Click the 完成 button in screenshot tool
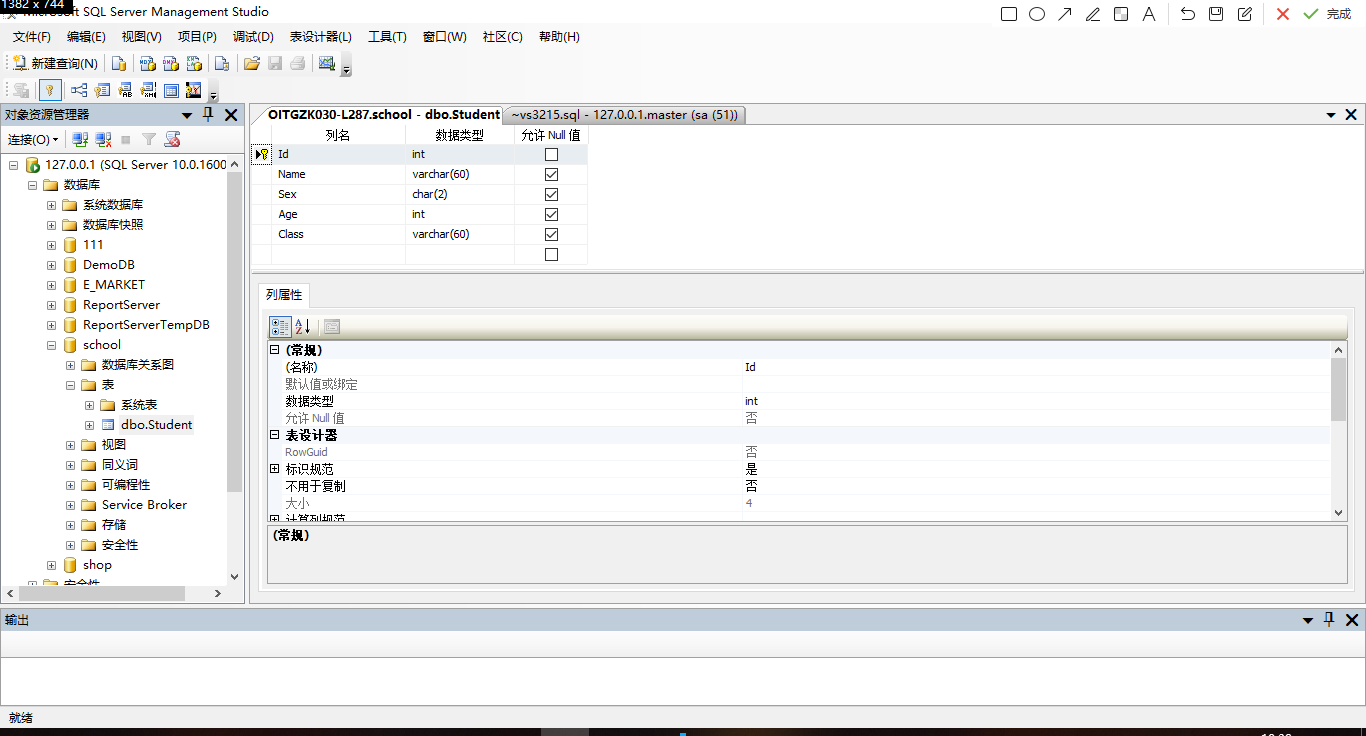This screenshot has height=736, width=1366. pyautogui.click(x=1338, y=14)
